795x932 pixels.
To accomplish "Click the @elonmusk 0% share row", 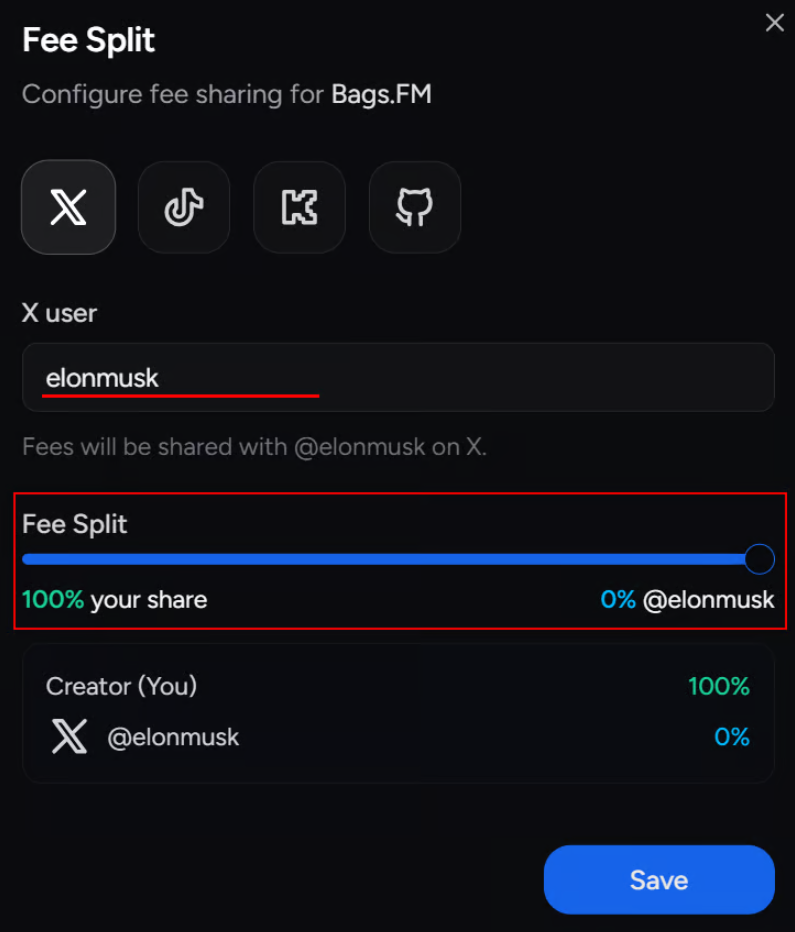I will point(398,737).
